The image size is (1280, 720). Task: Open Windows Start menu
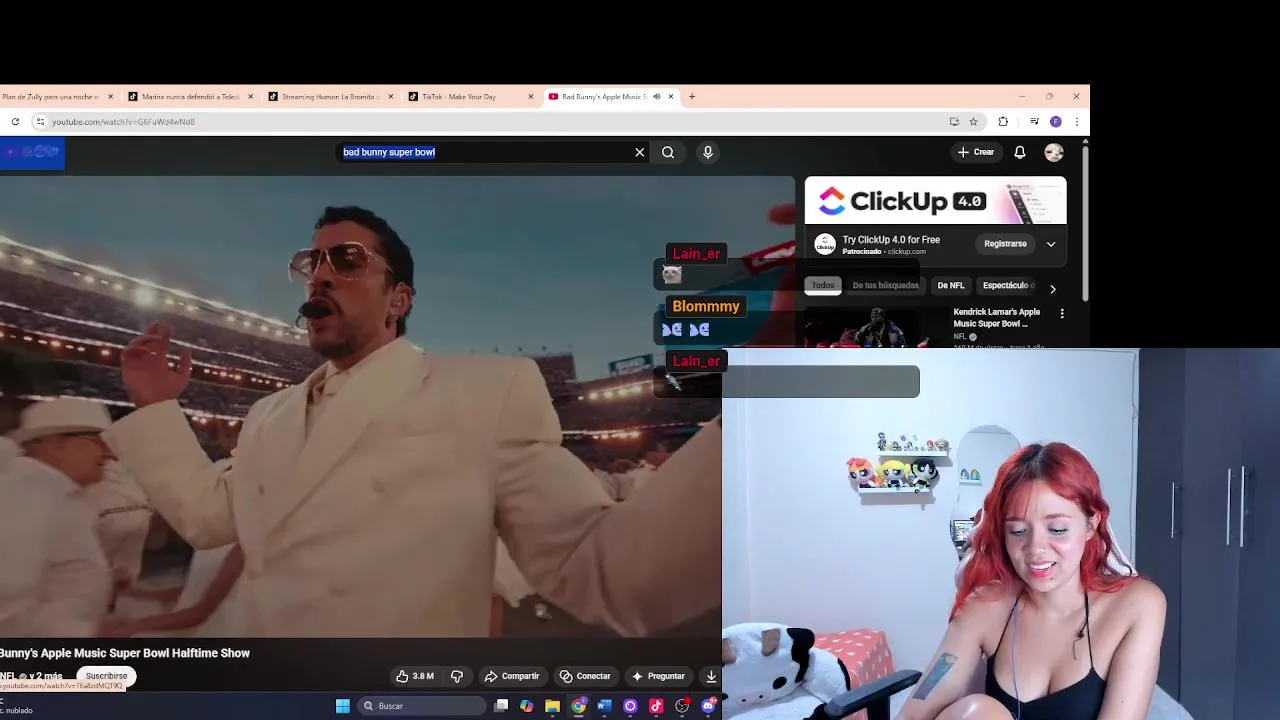(343, 706)
